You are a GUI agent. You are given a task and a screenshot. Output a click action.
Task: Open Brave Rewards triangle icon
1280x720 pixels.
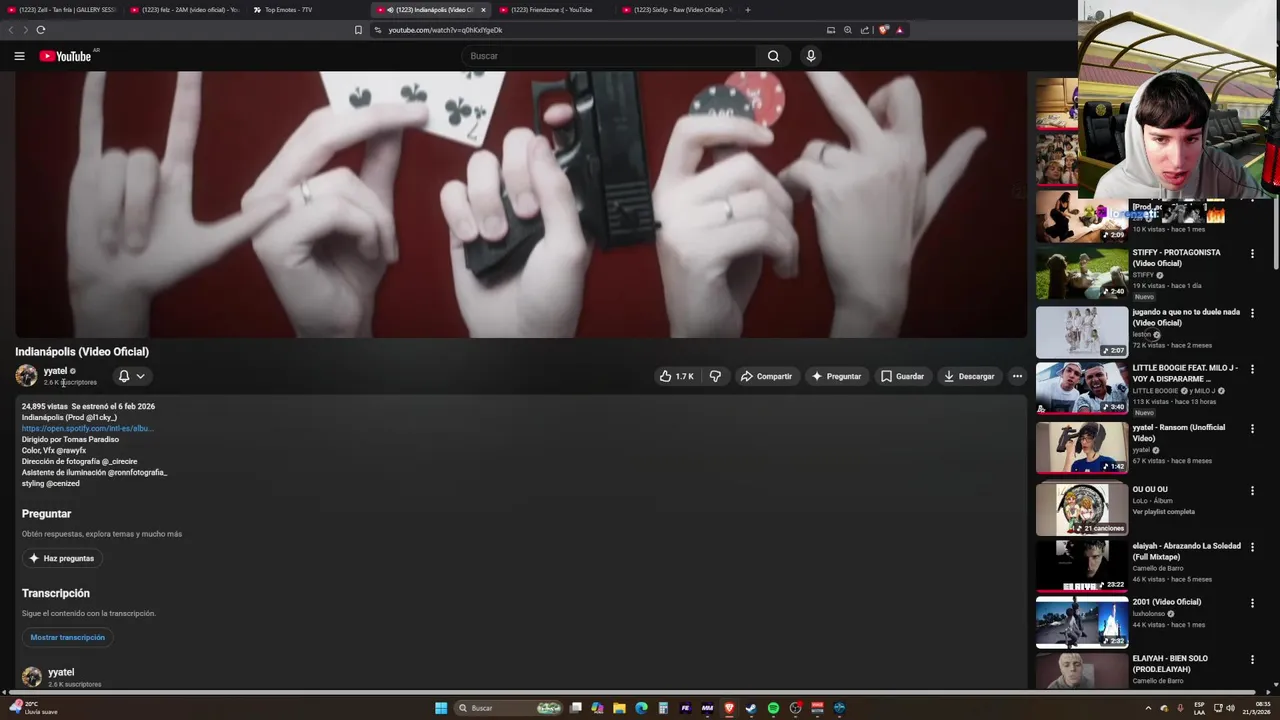899,30
